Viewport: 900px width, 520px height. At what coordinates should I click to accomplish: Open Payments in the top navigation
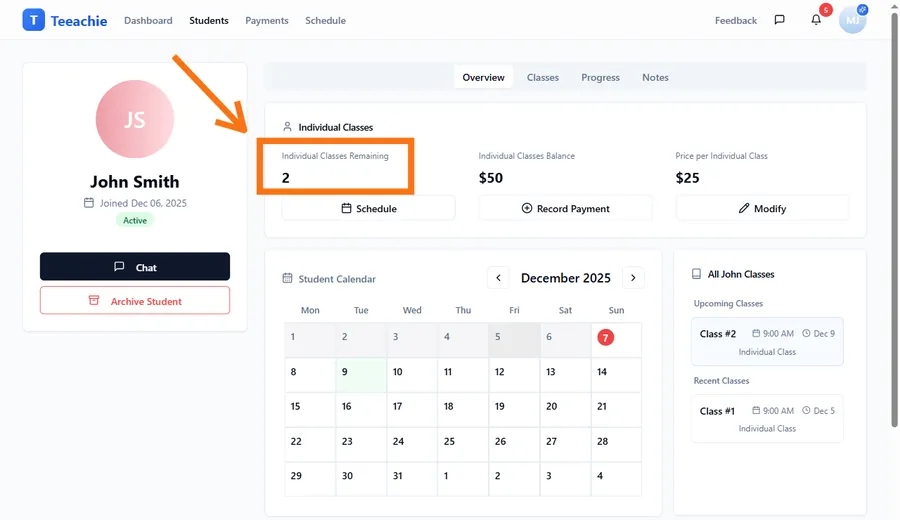point(267,20)
